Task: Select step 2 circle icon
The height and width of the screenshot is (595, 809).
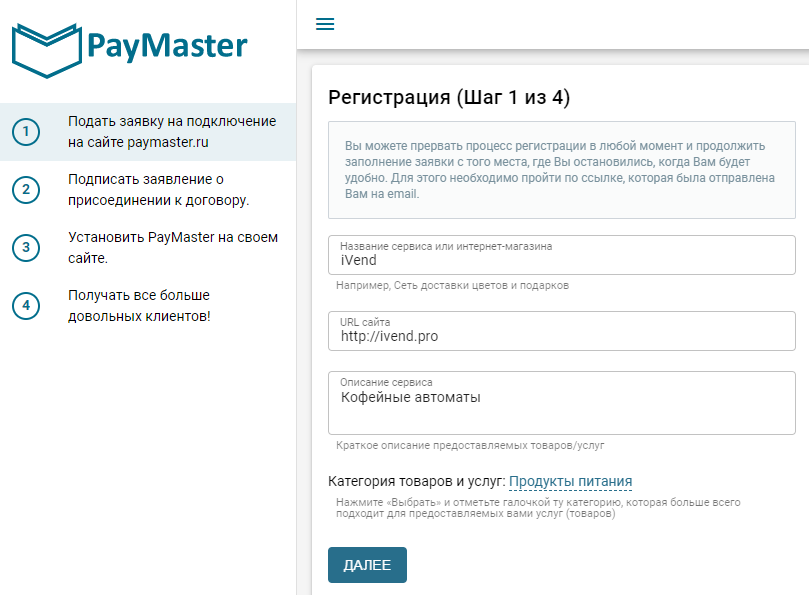Action: [x=26, y=189]
